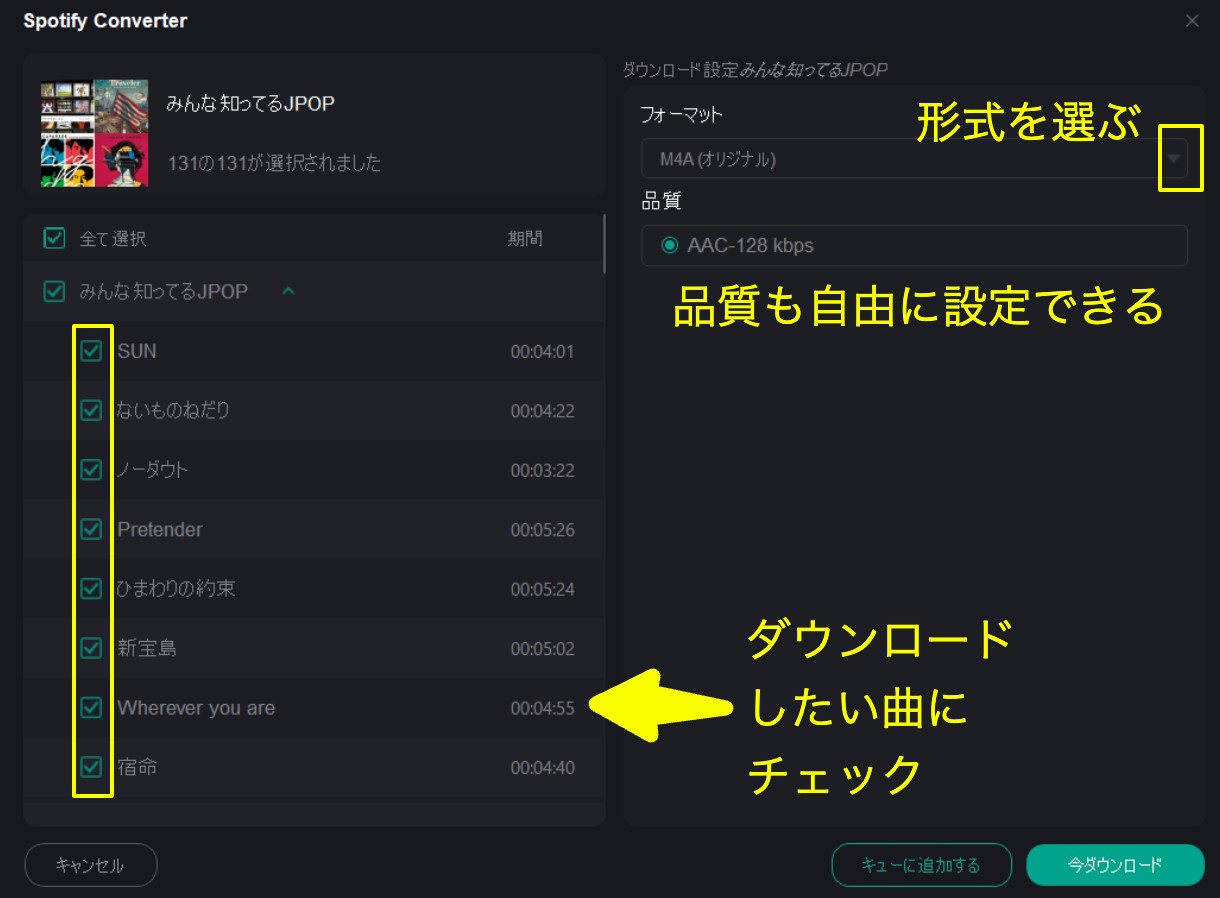Click the Pretender track title
The height and width of the screenshot is (898, 1220).
(160, 529)
